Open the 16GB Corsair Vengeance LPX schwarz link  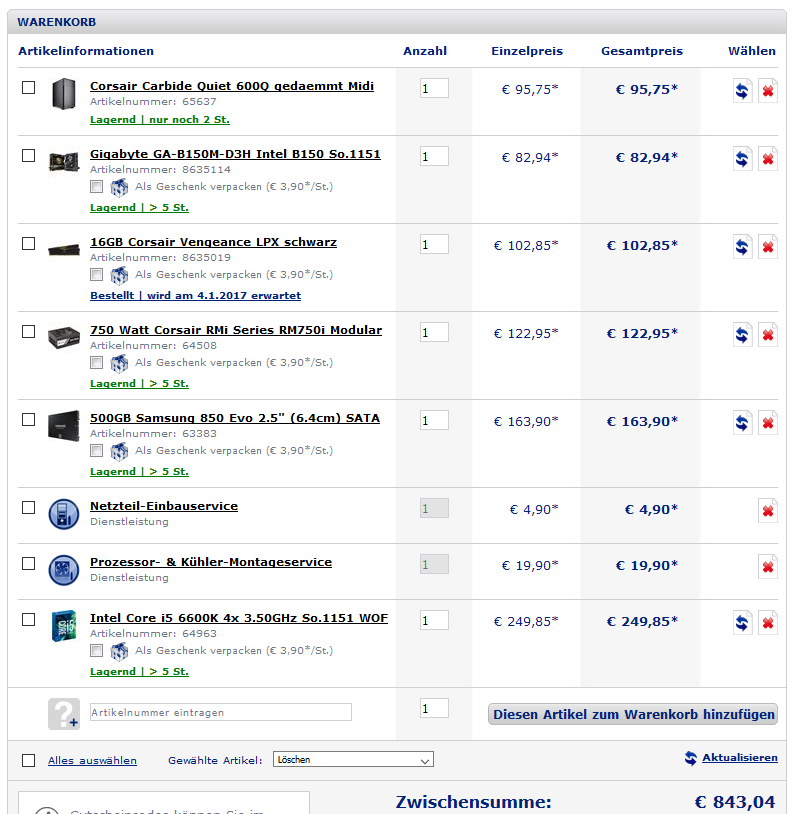(213, 242)
